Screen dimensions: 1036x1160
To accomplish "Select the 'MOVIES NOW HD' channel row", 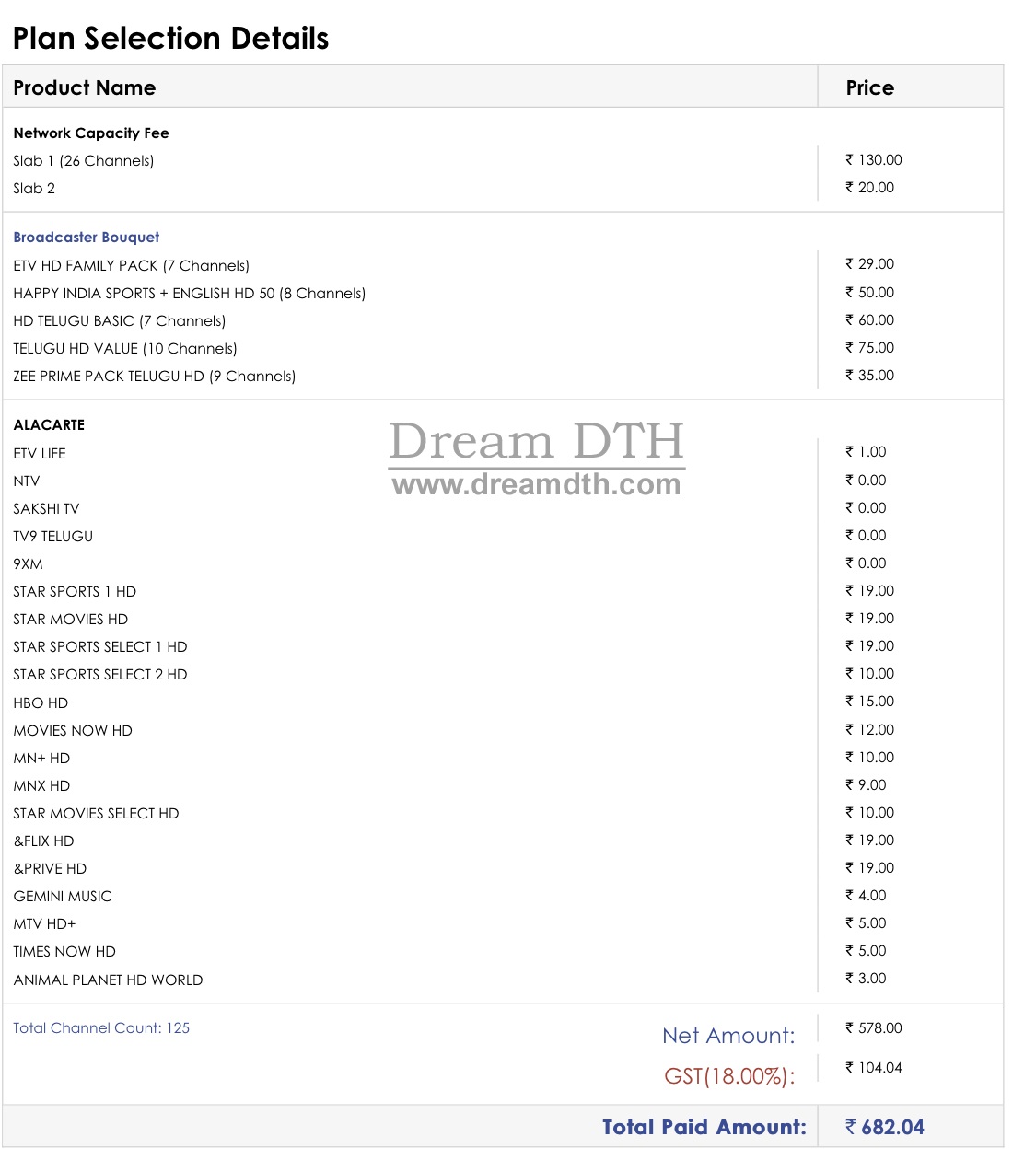I will (x=73, y=730).
